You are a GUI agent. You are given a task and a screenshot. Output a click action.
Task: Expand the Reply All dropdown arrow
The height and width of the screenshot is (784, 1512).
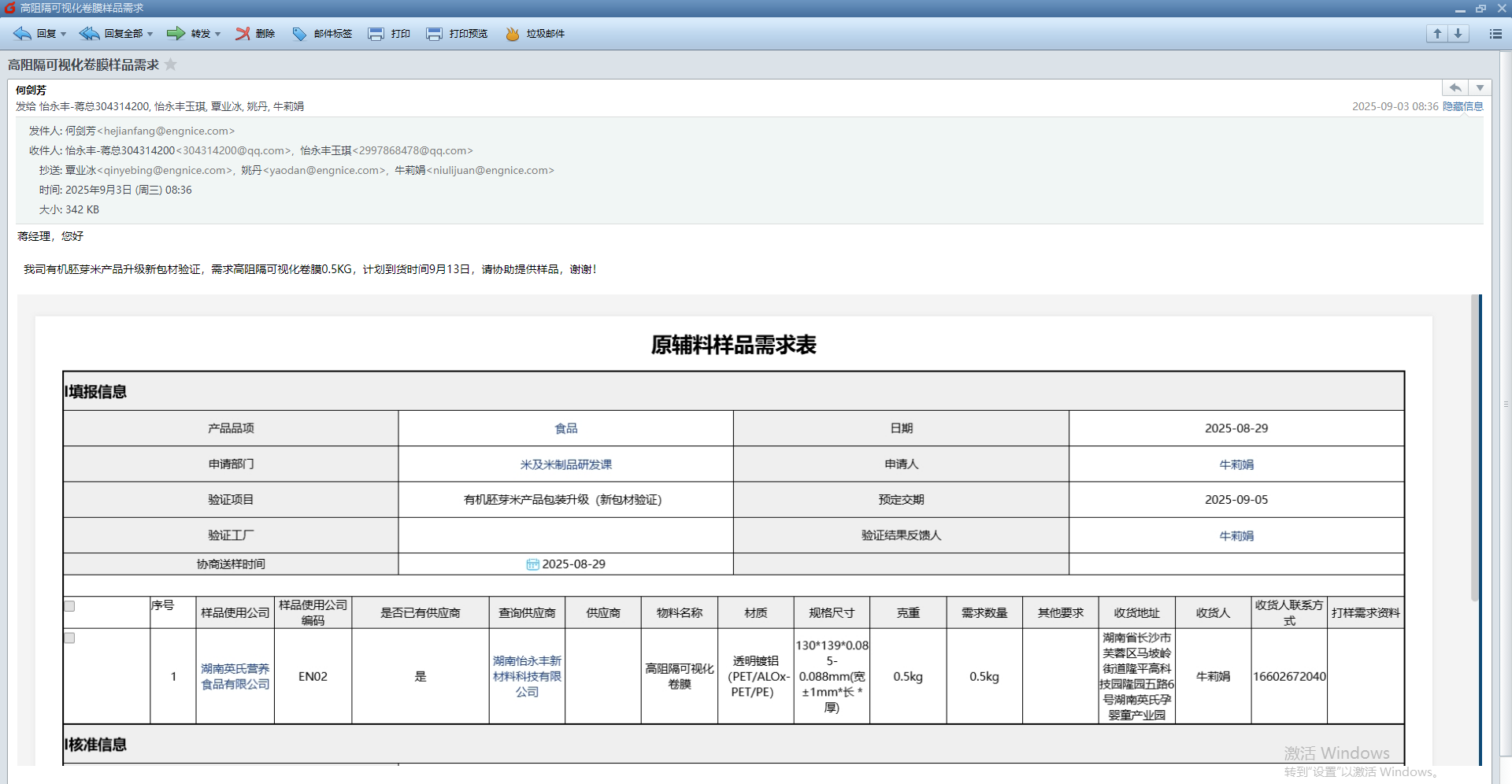pos(150,34)
